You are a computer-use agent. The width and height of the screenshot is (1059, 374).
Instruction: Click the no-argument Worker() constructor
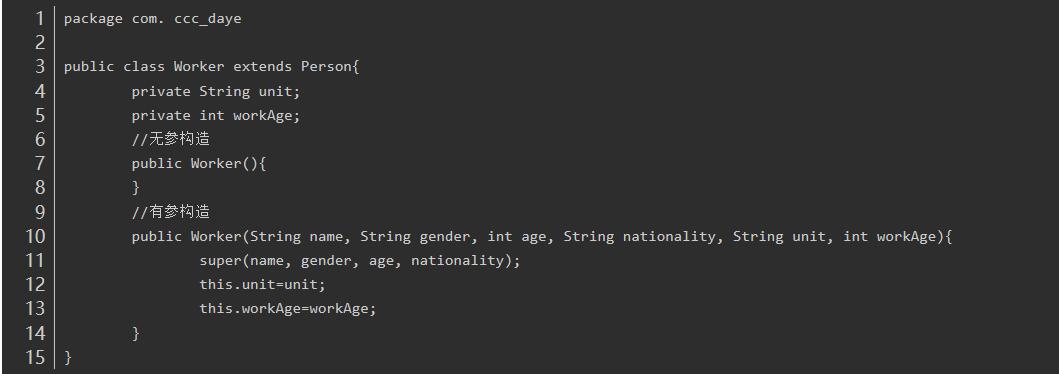pos(199,163)
